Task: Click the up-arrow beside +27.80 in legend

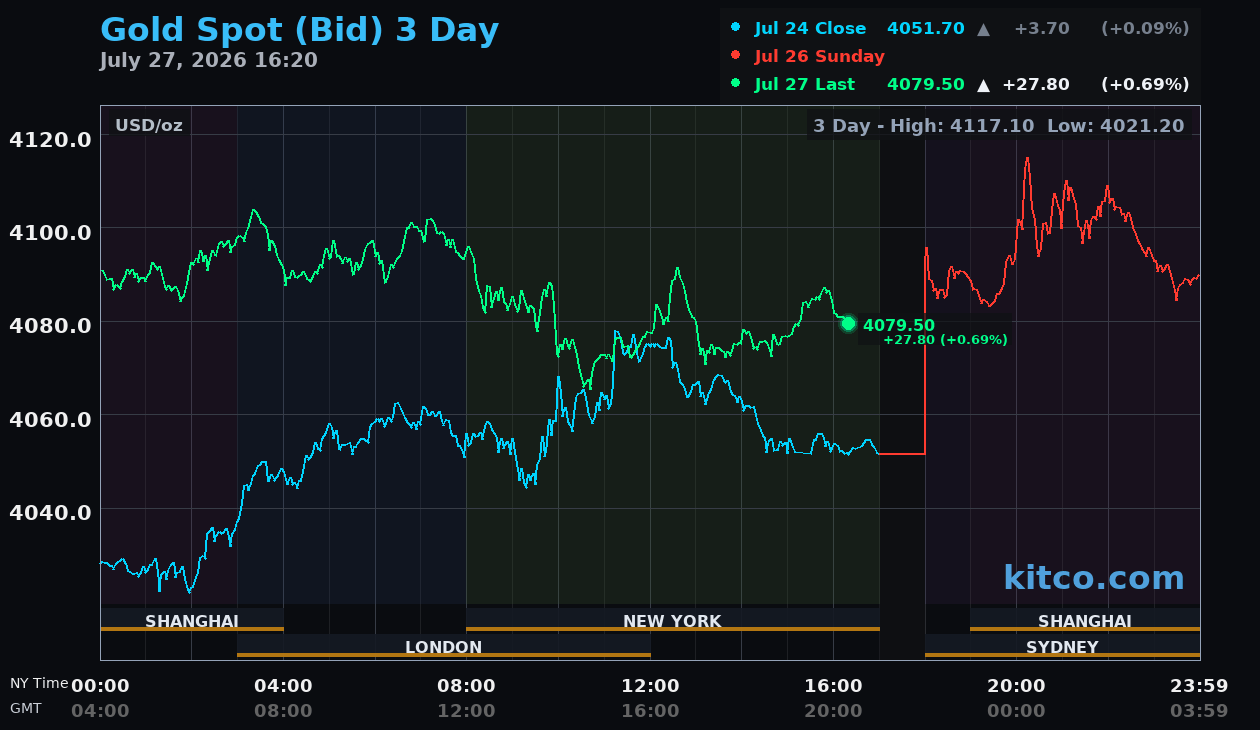Action: point(983,85)
